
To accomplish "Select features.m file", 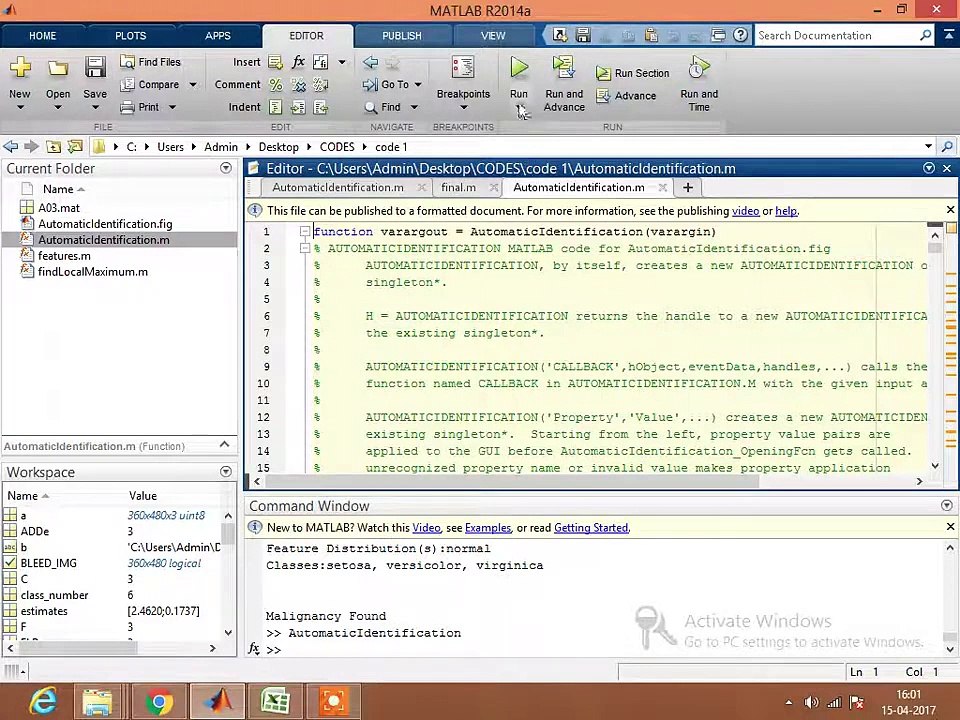I will [64, 255].
